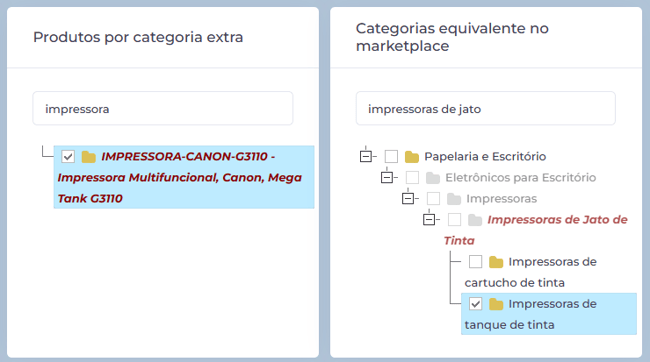This screenshot has width=650, height=362.
Task: Collapse the Impressoras tree branch
Action: coord(408,199)
